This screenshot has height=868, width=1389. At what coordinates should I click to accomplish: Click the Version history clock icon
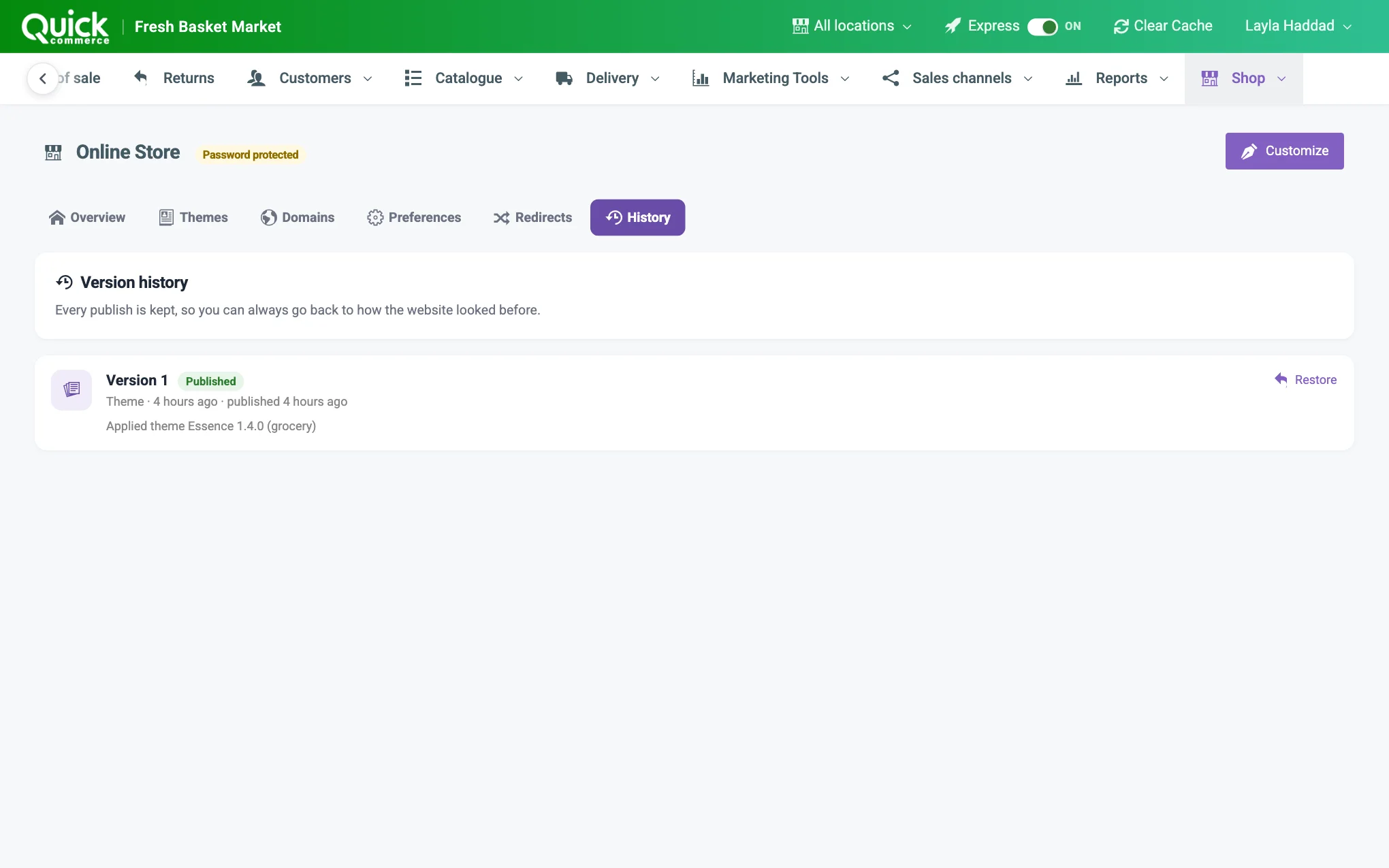click(x=64, y=282)
